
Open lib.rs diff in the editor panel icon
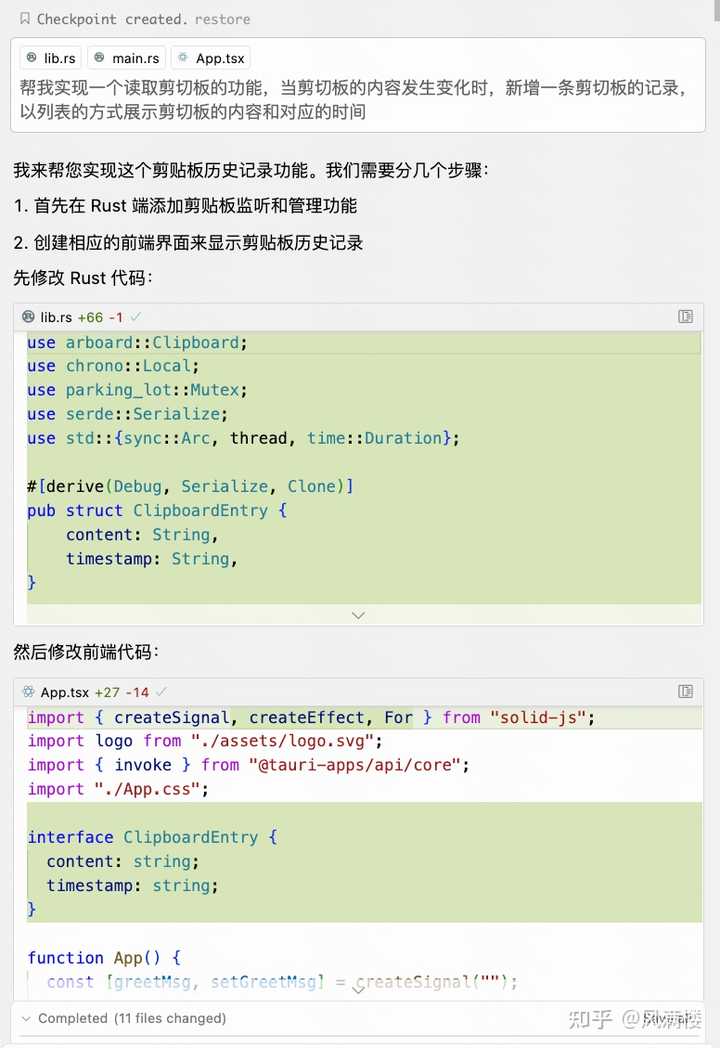click(685, 316)
